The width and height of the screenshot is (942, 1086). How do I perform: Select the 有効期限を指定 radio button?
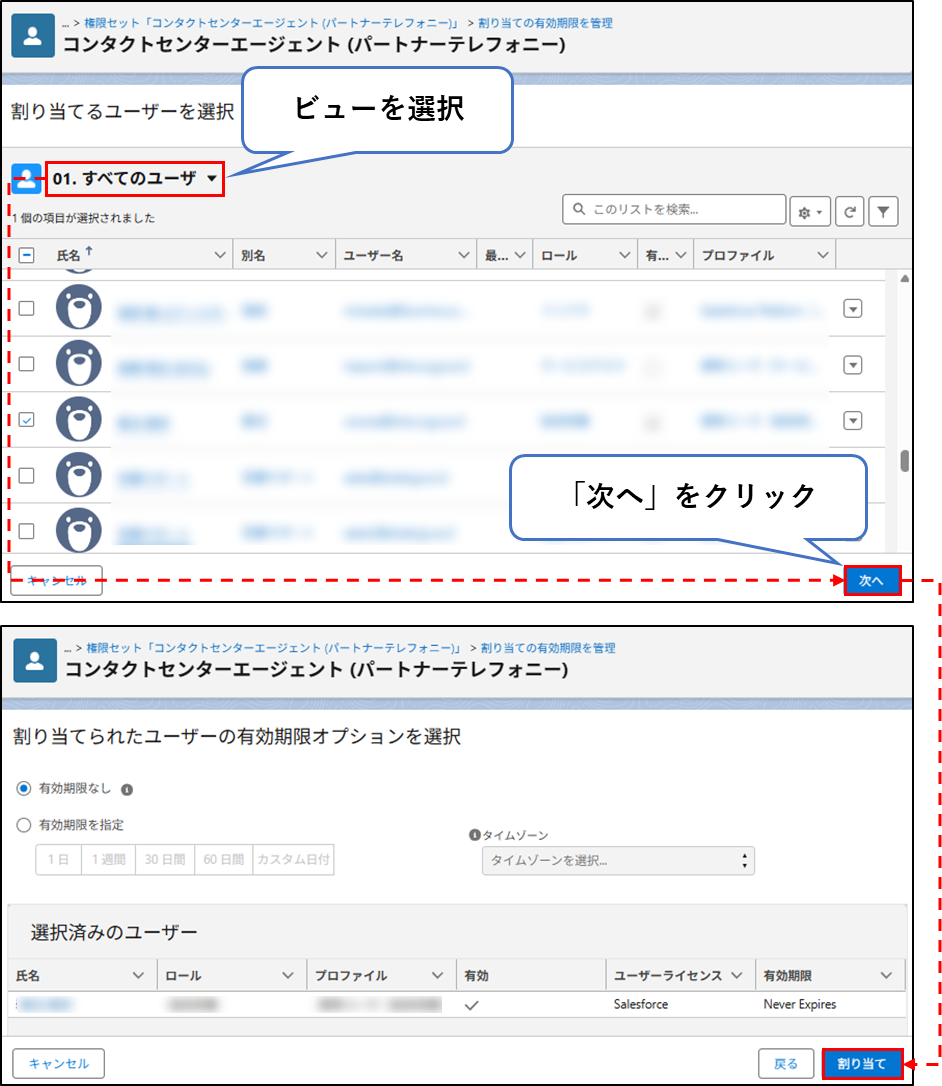coord(24,825)
